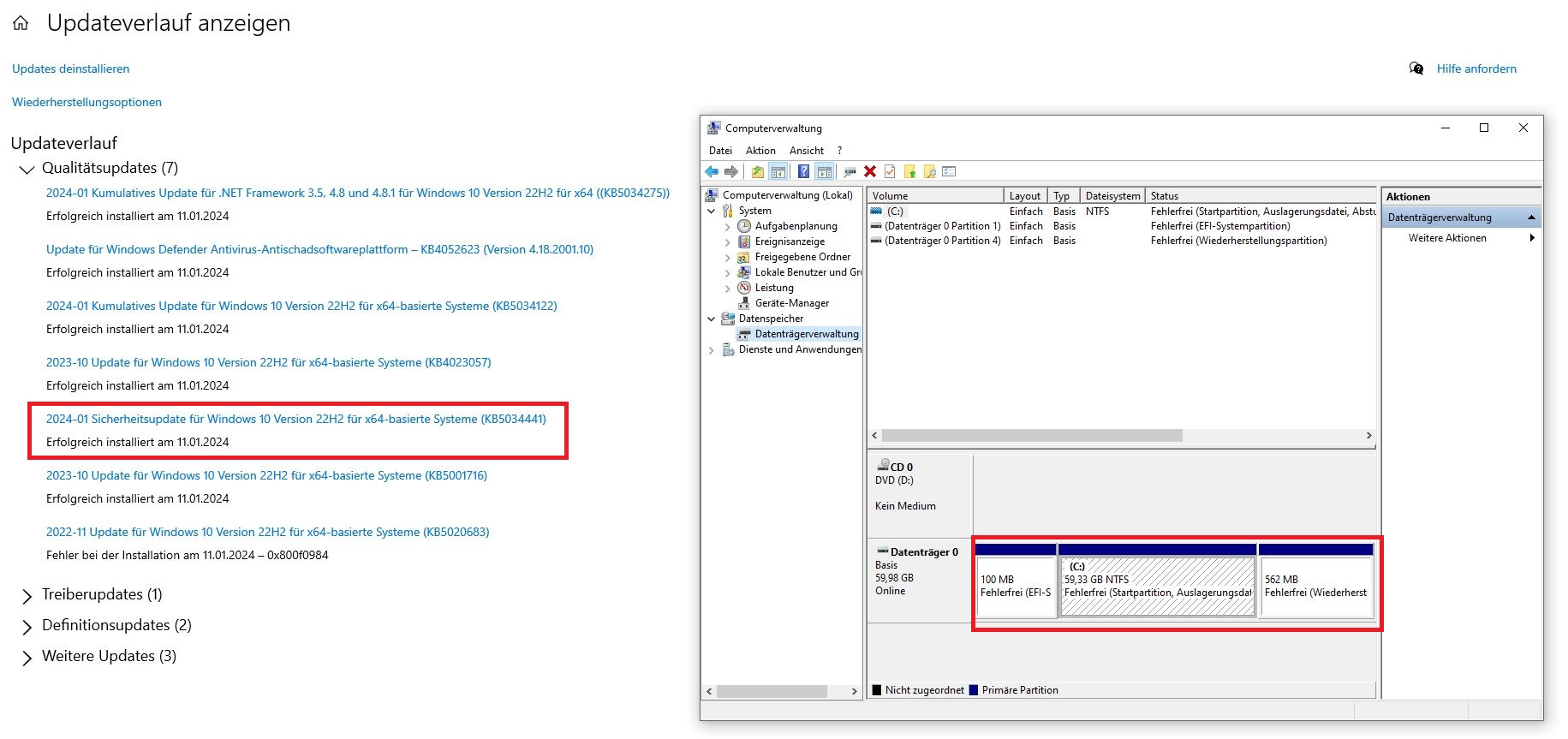
Task: Click the document checkmark properties icon
Action: coord(890,172)
